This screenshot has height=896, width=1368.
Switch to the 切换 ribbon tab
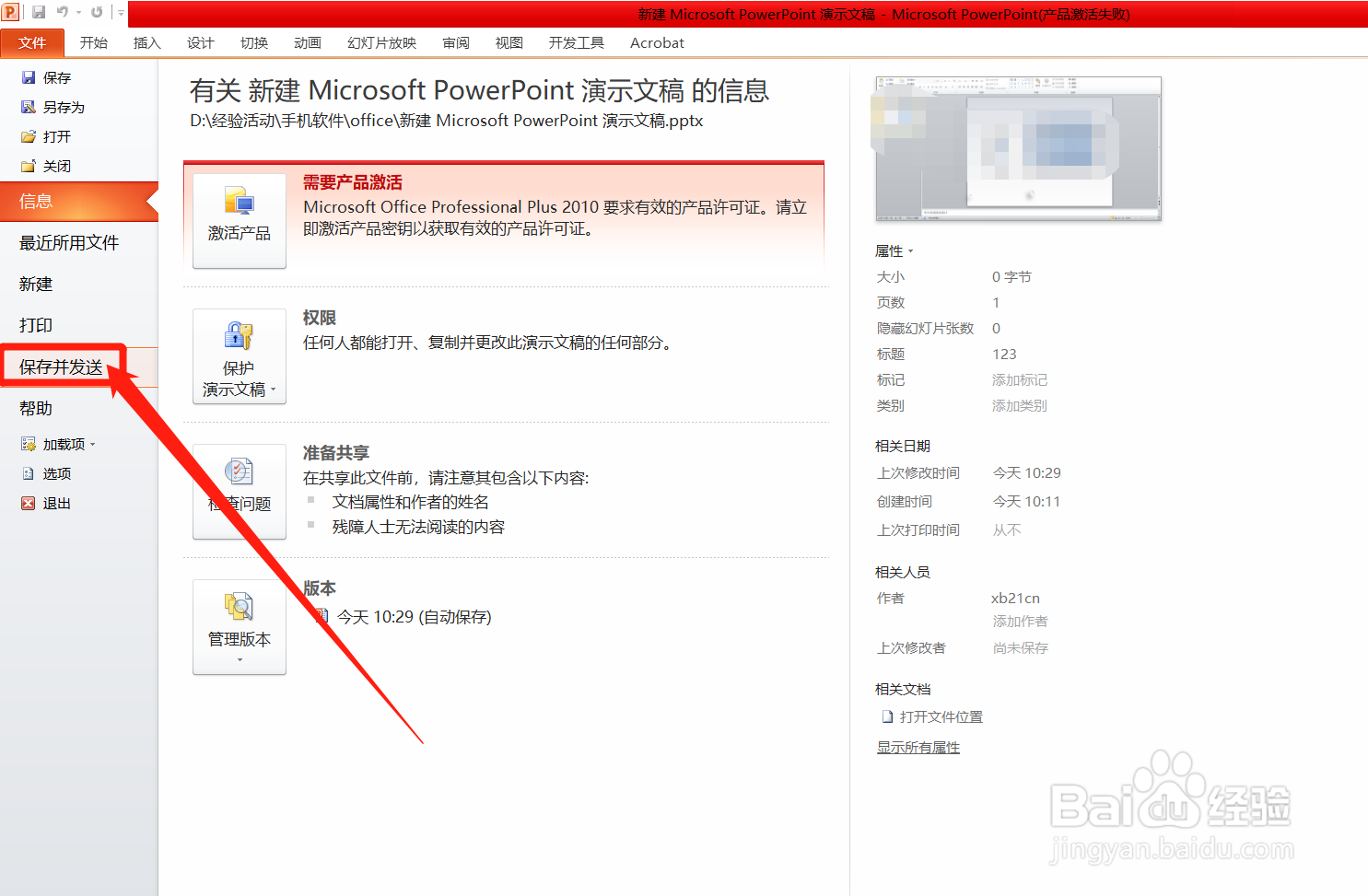[254, 43]
